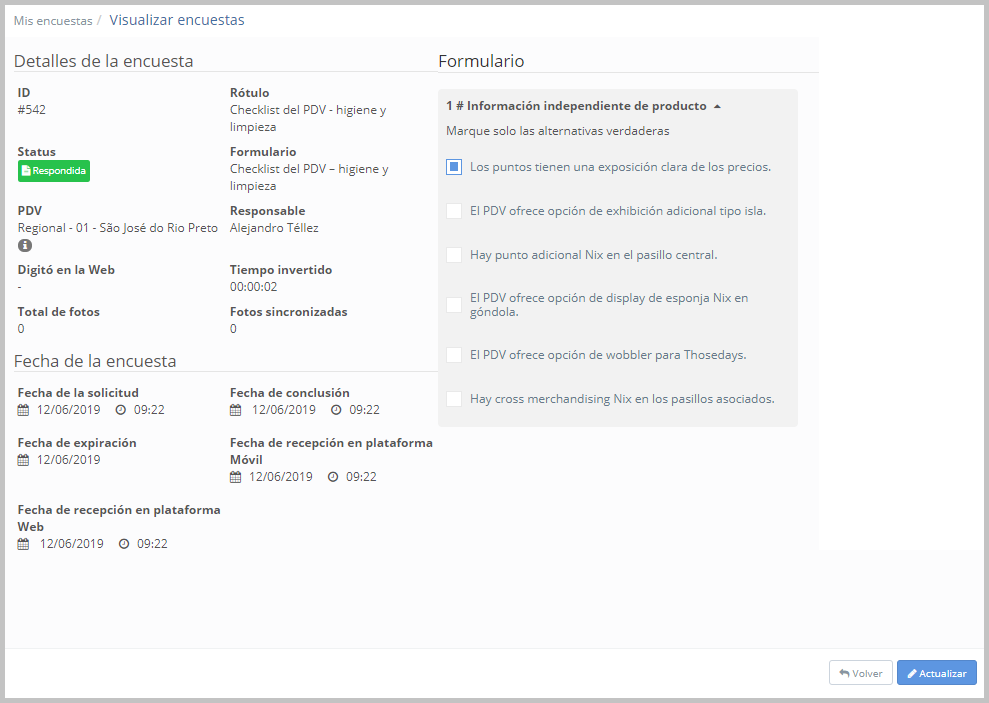Image resolution: width=989 pixels, height=703 pixels.
Task: Click section header '1 # Información independiente de producto'
Action: pos(576,106)
